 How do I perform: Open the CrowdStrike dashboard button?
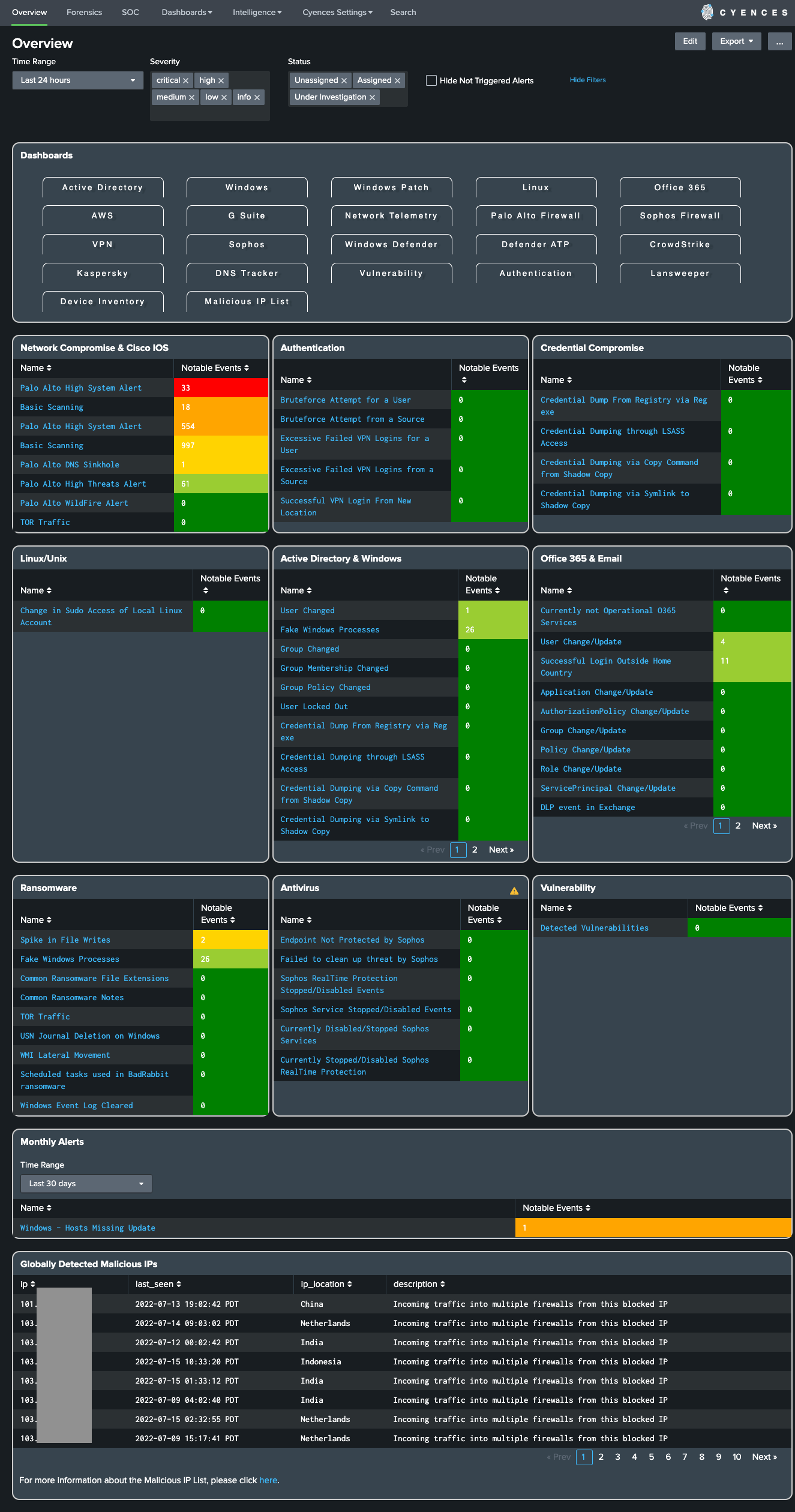pos(680,244)
